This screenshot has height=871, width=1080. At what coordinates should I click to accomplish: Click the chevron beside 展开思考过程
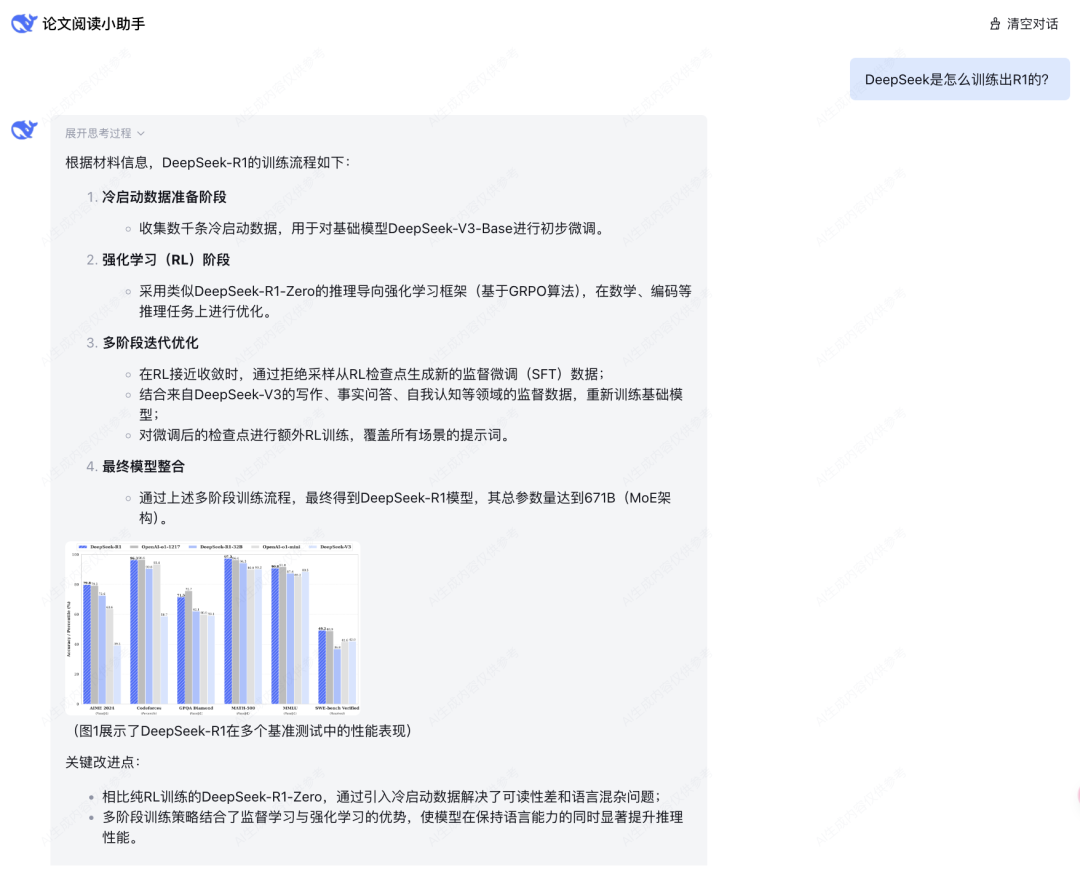click(140, 132)
